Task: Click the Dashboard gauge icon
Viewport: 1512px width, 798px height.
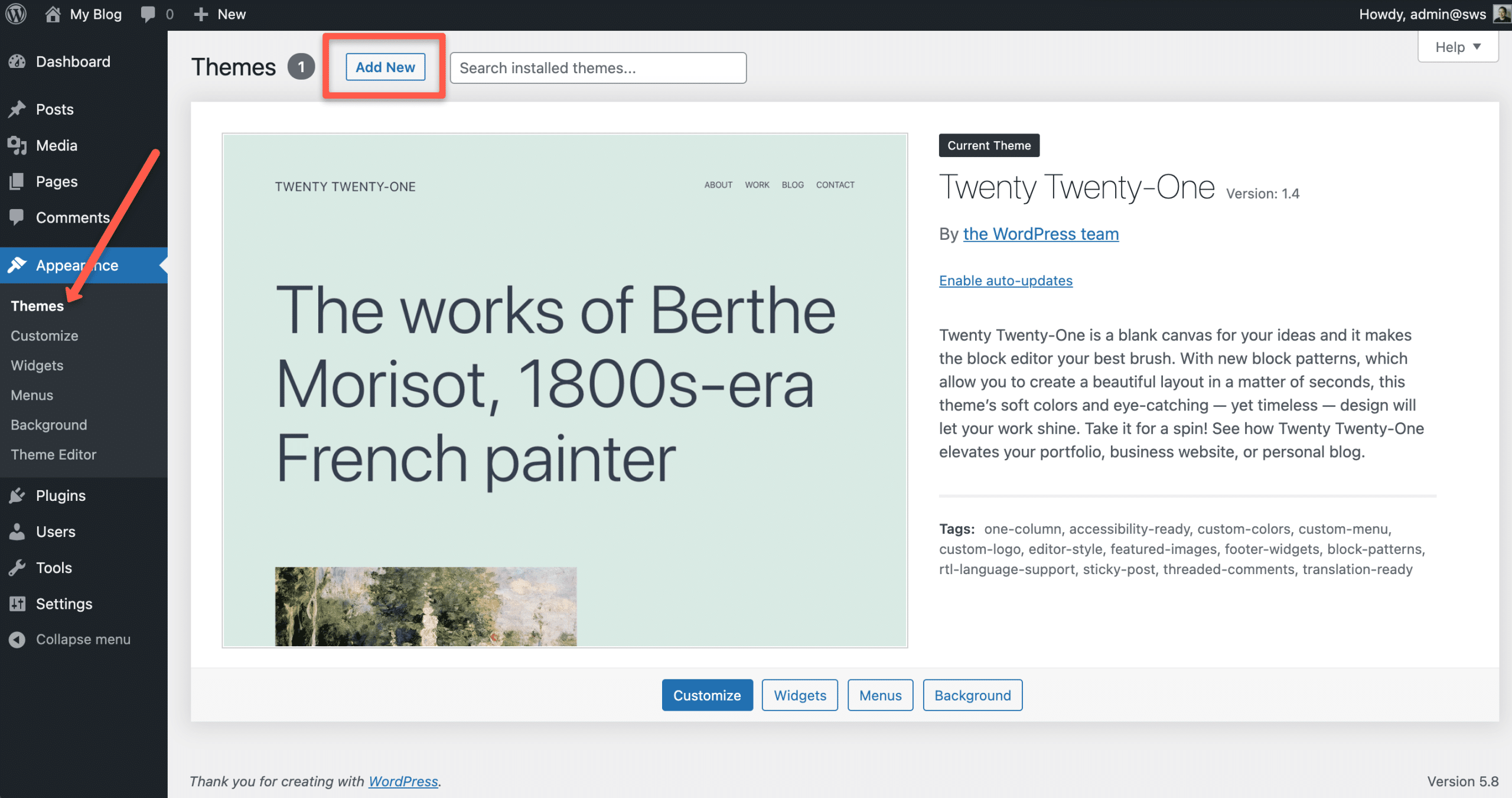Action: (x=17, y=61)
